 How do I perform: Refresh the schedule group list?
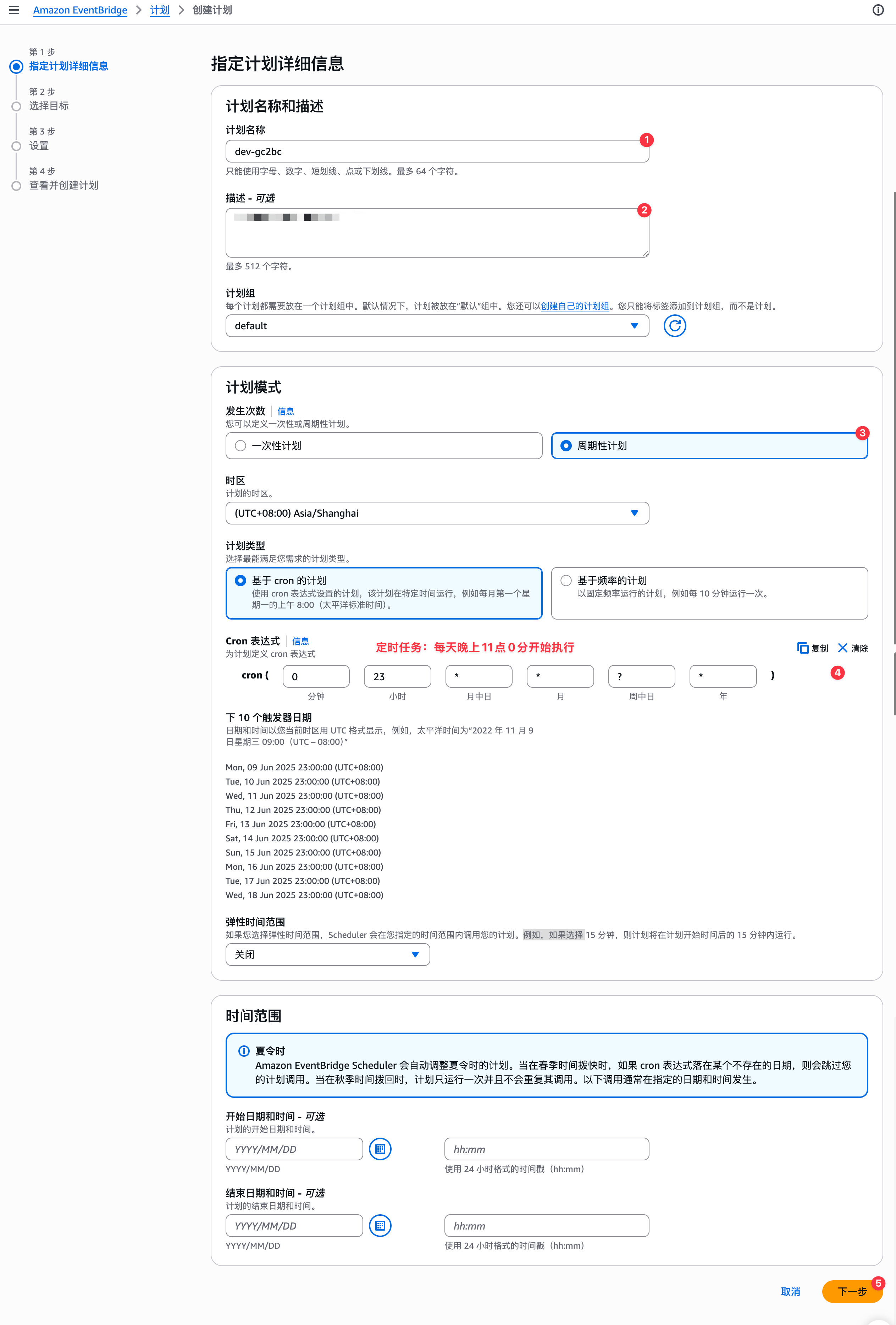[674, 325]
